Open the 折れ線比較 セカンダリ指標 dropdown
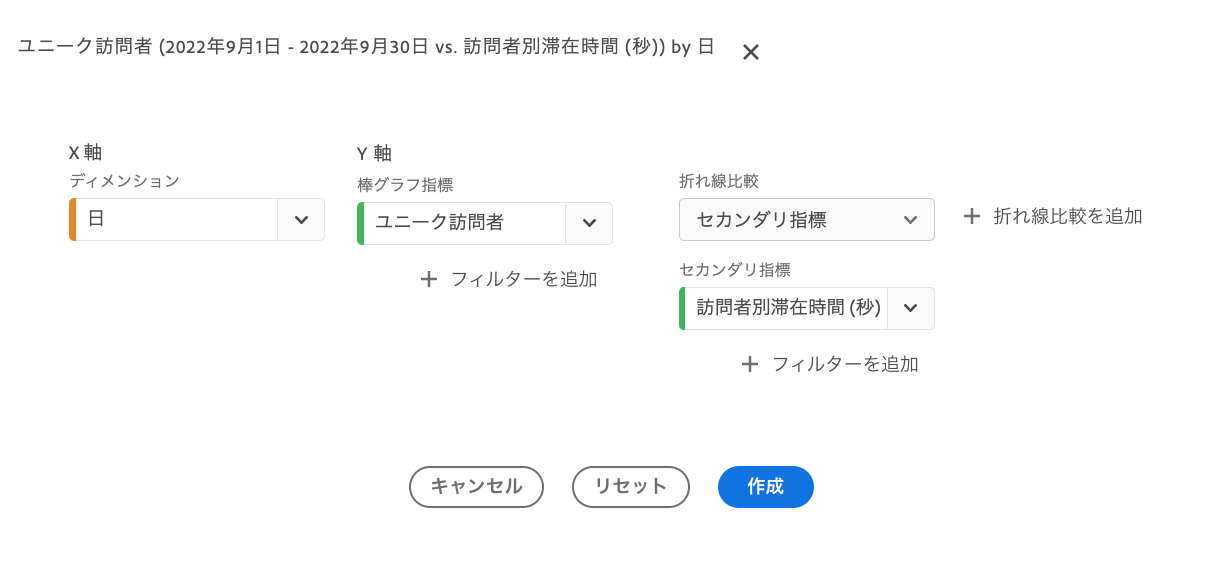Viewport: 1214px width, 574px height. [x=807, y=220]
